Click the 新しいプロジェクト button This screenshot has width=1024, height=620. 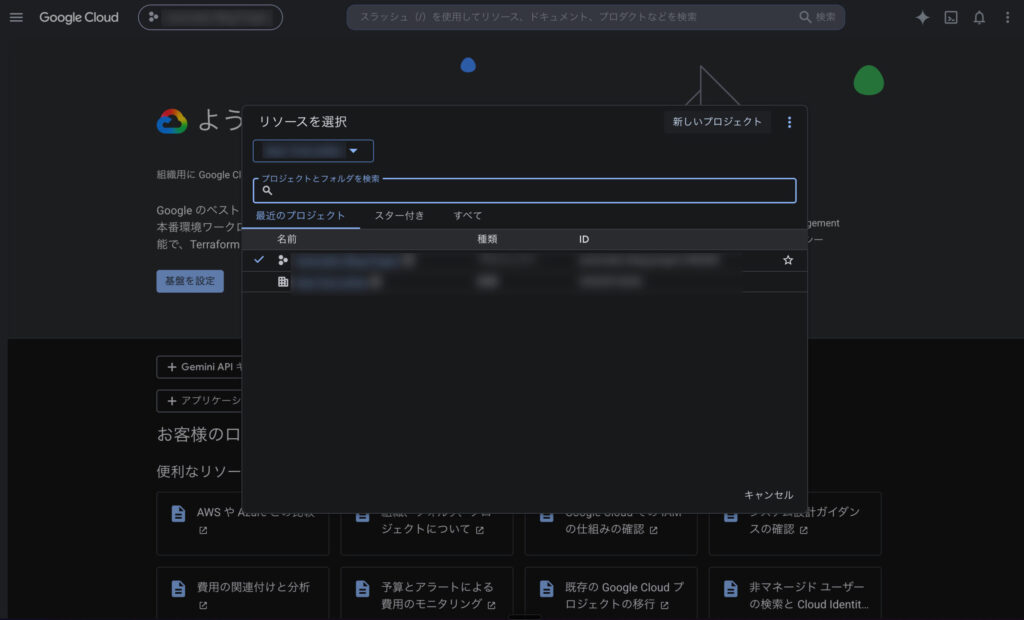[717, 122]
